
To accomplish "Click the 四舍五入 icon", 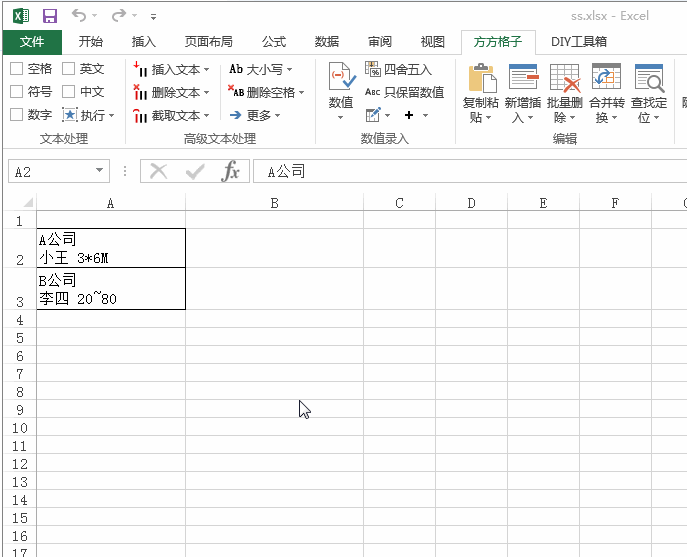I will 373,69.
